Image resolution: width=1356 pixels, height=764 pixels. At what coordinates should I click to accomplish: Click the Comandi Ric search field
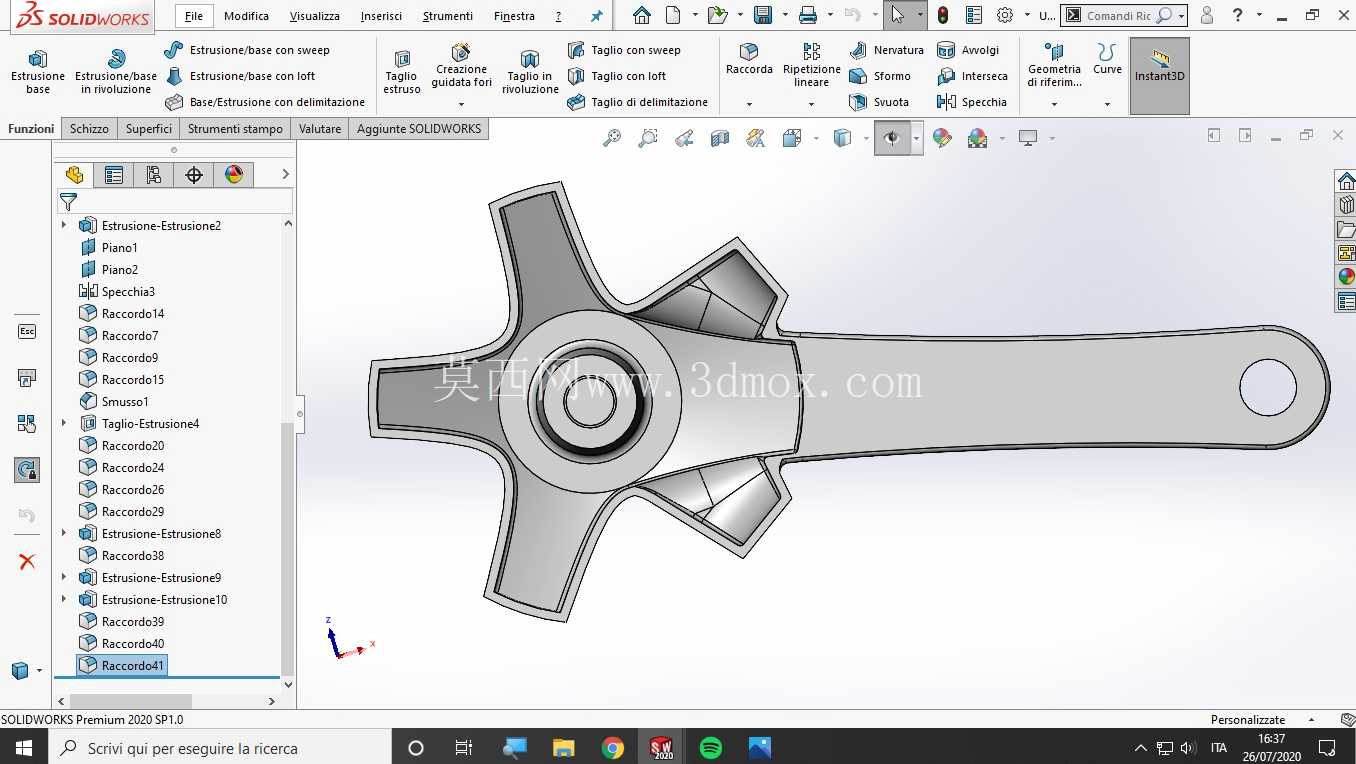point(1124,16)
